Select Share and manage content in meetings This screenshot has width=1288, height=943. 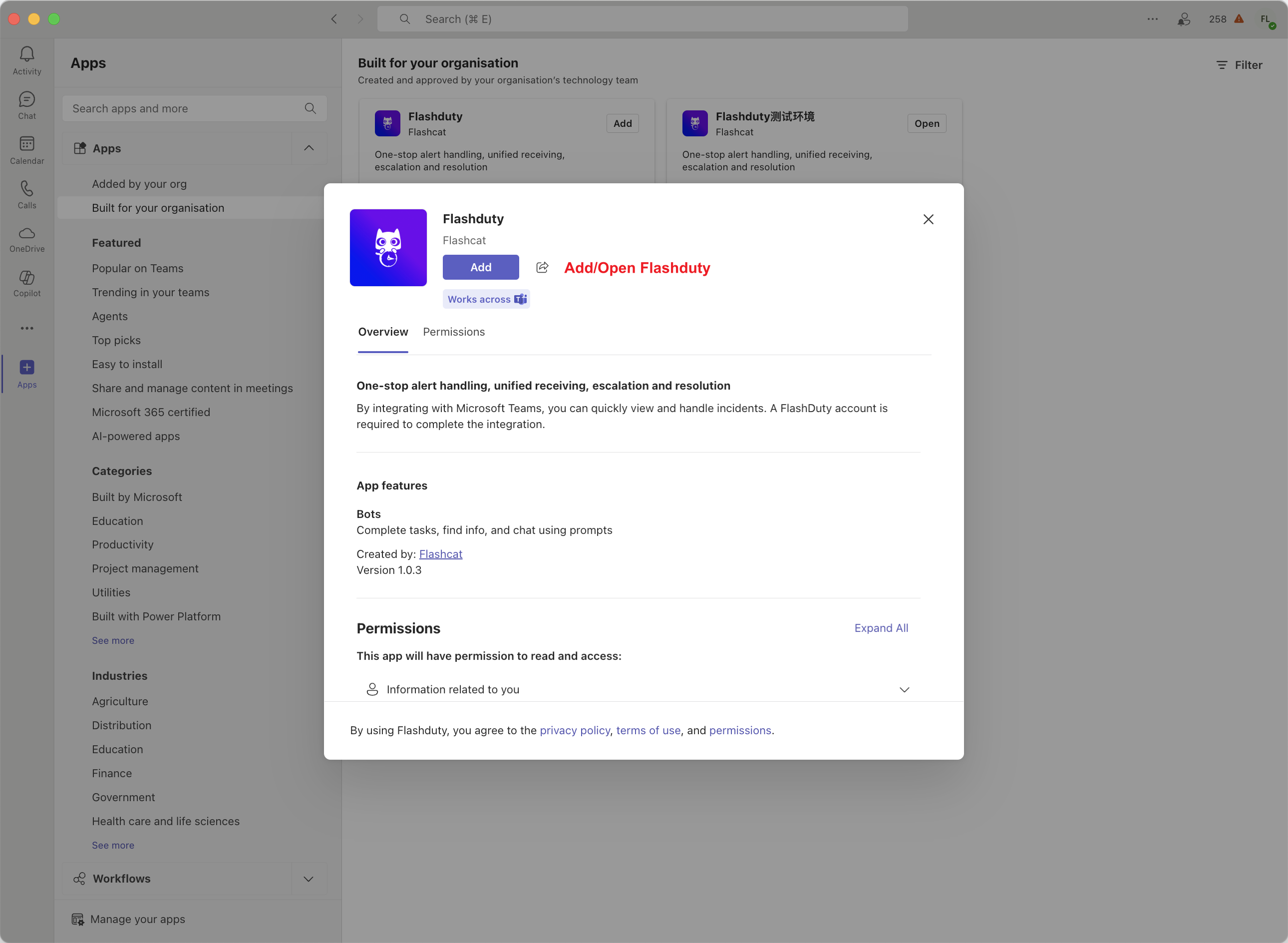pos(192,388)
